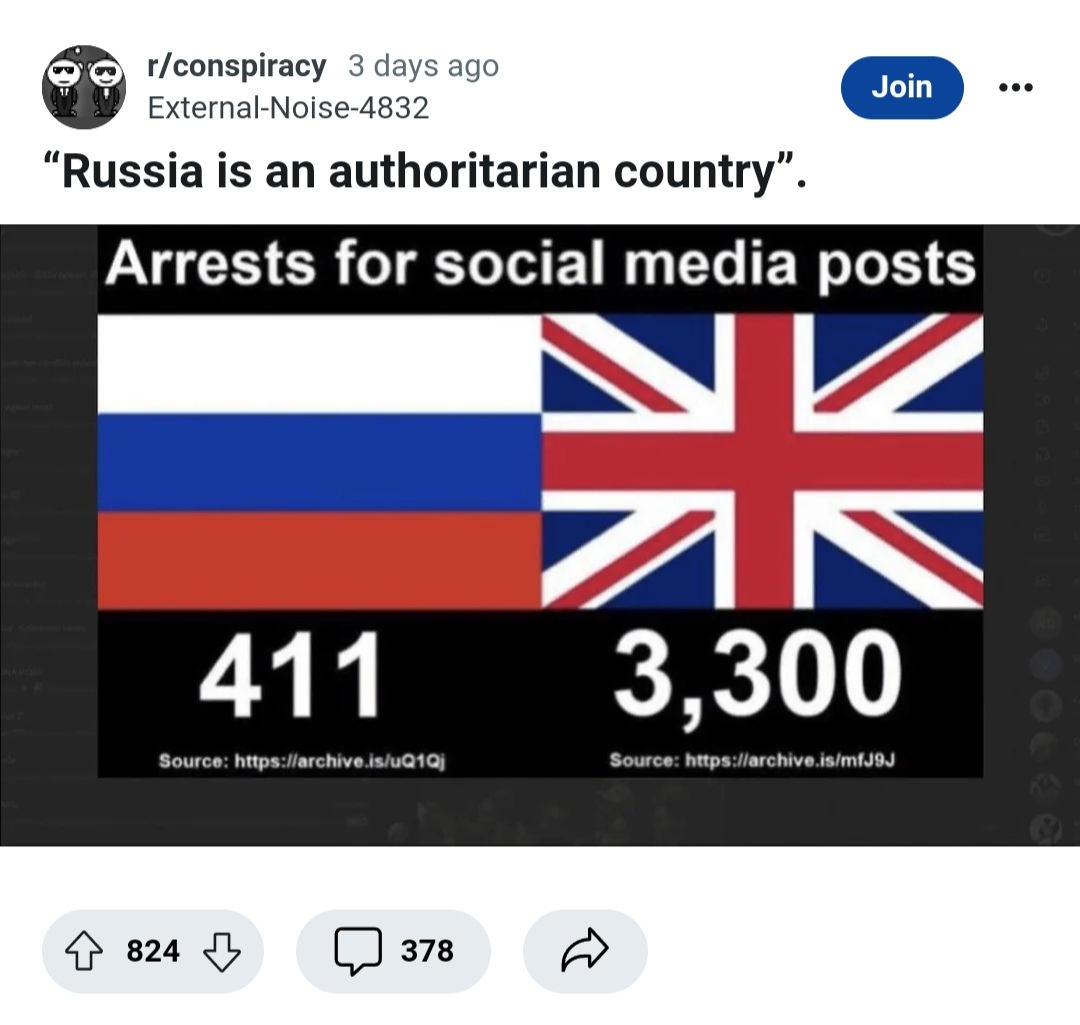Upvote the post with the up arrow
1080x1025 pixels.
86,951
